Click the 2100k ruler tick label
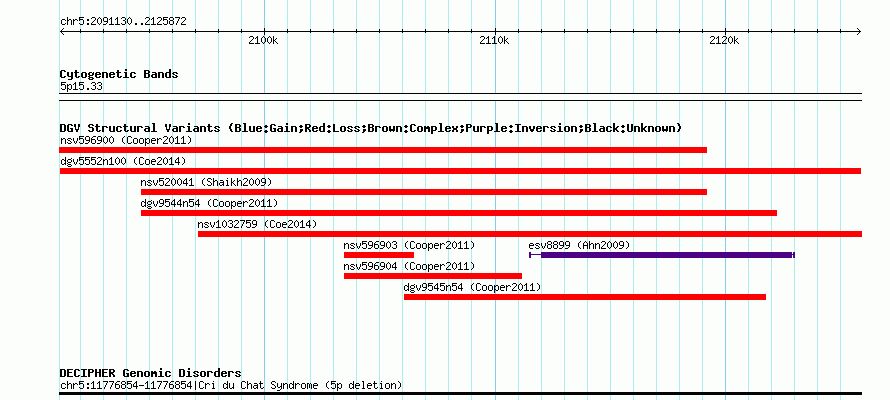890x400 pixels. tap(263, 41)
